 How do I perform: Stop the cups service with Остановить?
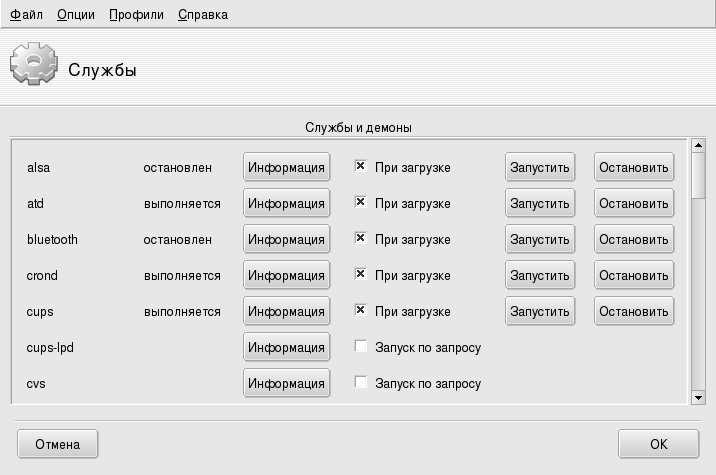coord(633,312)
